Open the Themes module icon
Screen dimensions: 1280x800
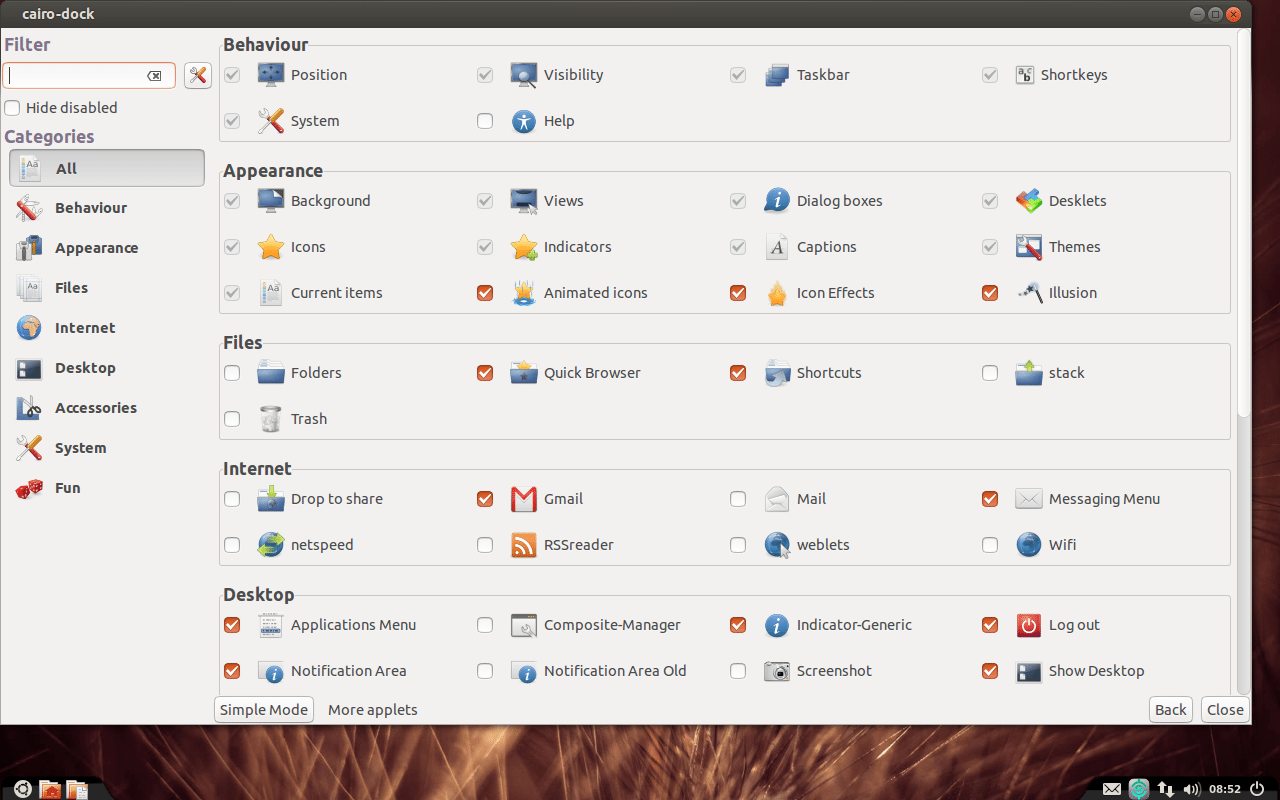pyautogui.click(x=1029, y=247)
